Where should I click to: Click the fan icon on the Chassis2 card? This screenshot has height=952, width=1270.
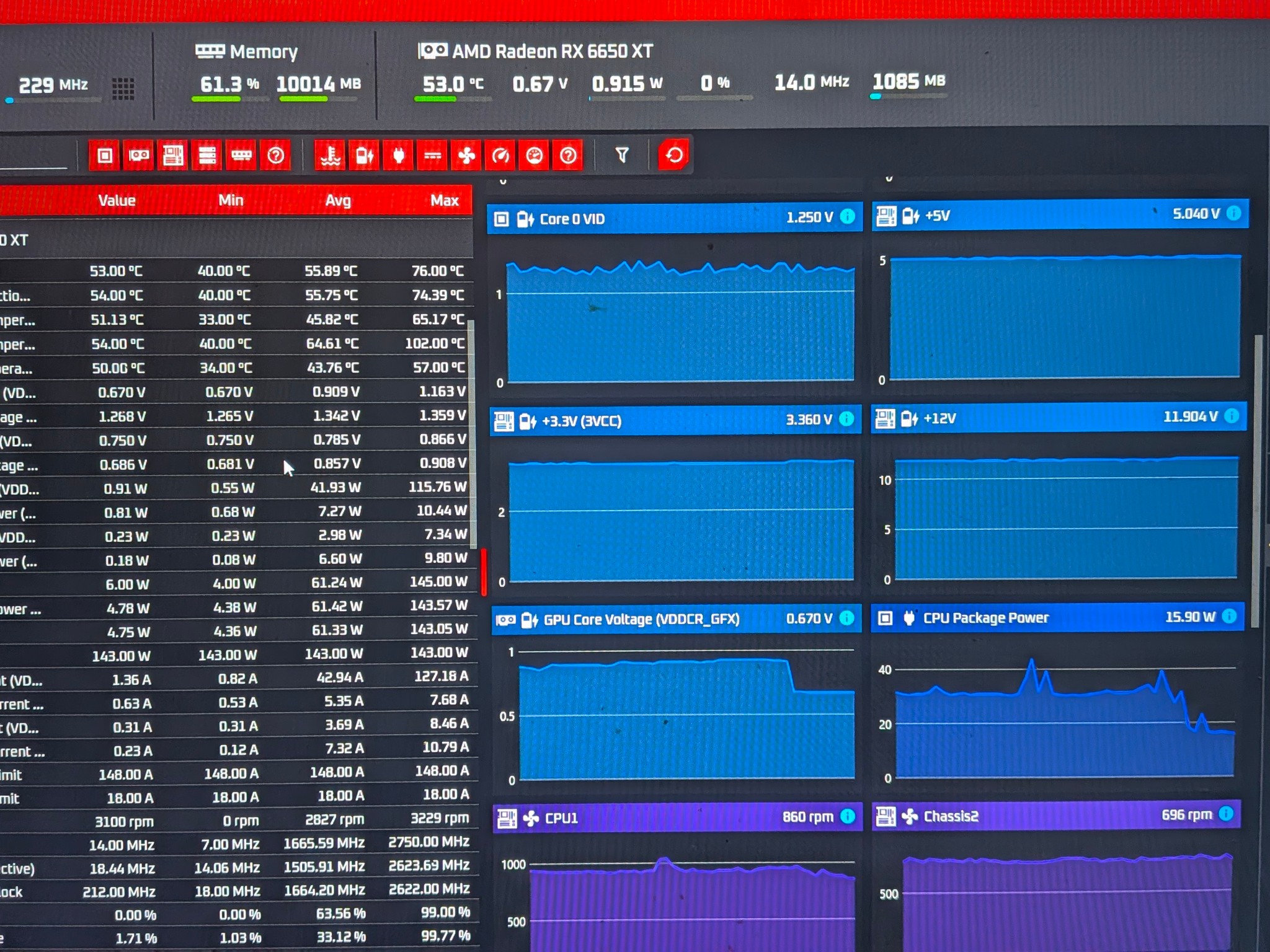[x=910, y=816]
